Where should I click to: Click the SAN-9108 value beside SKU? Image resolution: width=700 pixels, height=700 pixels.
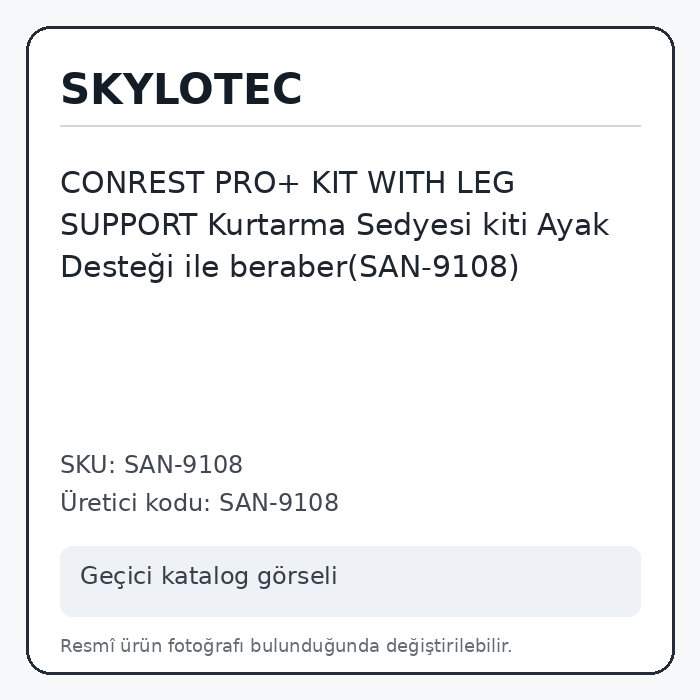click(183, 464)
